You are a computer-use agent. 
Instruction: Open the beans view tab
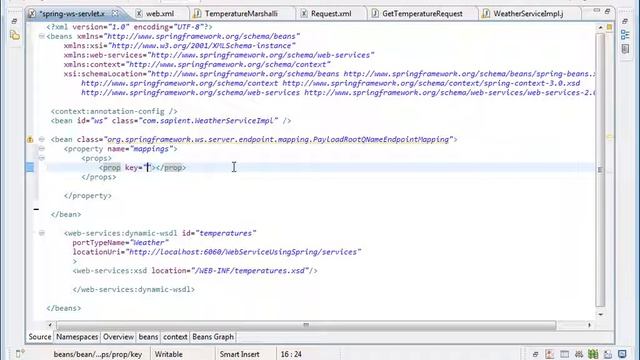pos(148,337)
